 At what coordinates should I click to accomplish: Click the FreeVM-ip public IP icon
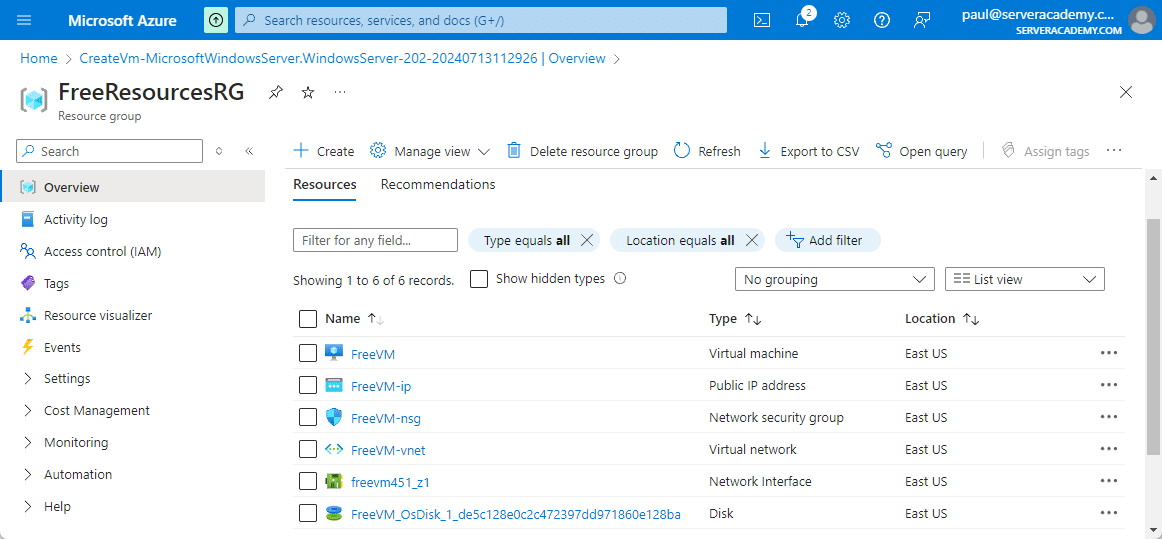[333, 386]
